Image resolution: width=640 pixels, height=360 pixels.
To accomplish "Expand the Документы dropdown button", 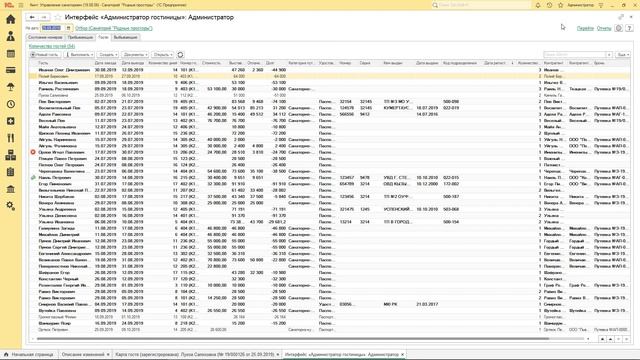I will coord(135,54).
